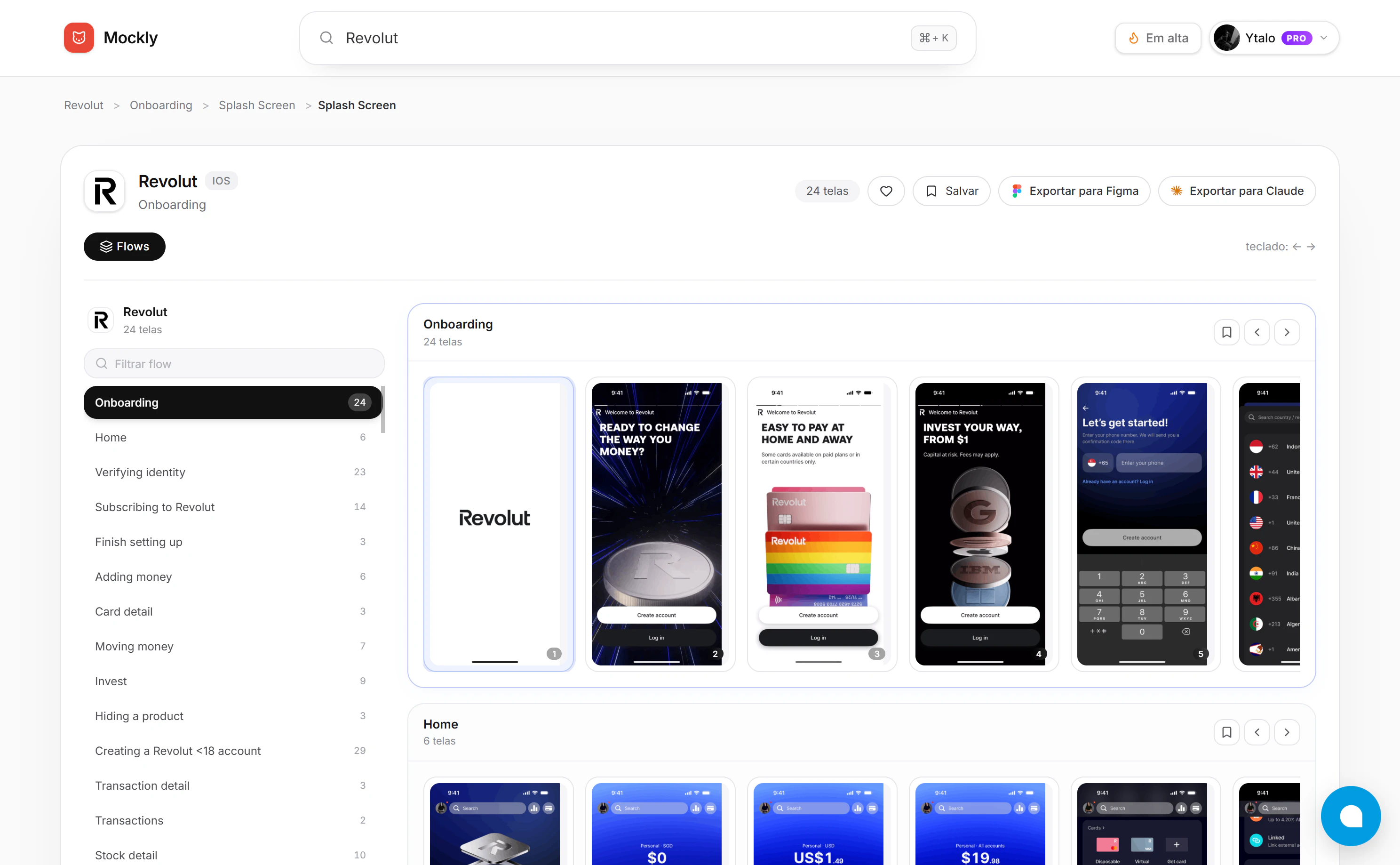Bookmark the Home flow section
Screen dimensions: 1400x865
click(x=1226, y=732)
